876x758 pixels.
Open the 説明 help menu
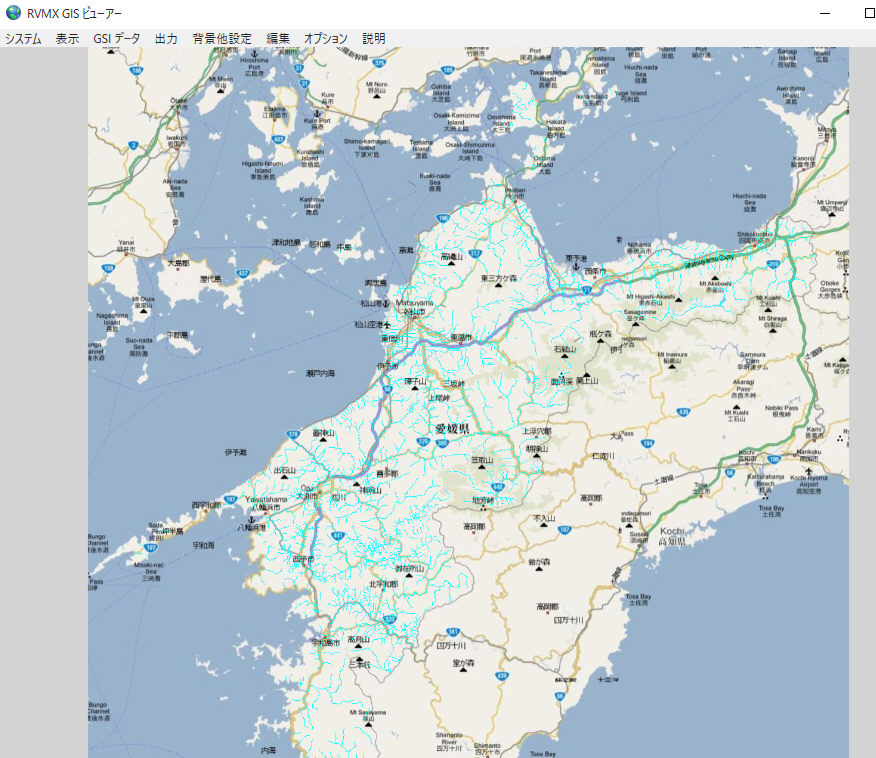pyautogui.click(x=374, y=38)
